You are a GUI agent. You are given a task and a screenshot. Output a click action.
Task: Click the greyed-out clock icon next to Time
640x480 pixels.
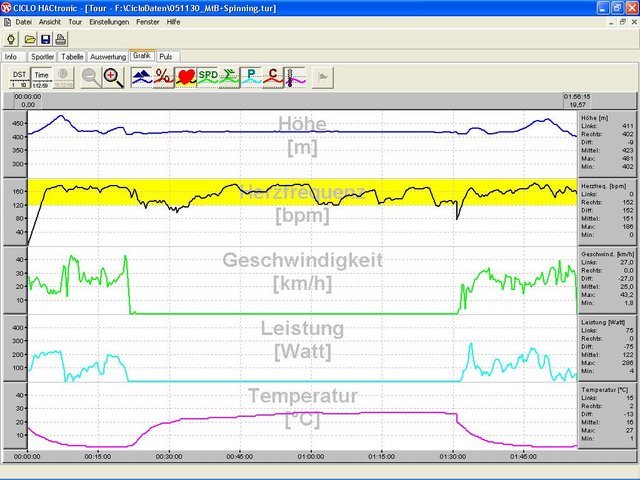tap(63, 78)
